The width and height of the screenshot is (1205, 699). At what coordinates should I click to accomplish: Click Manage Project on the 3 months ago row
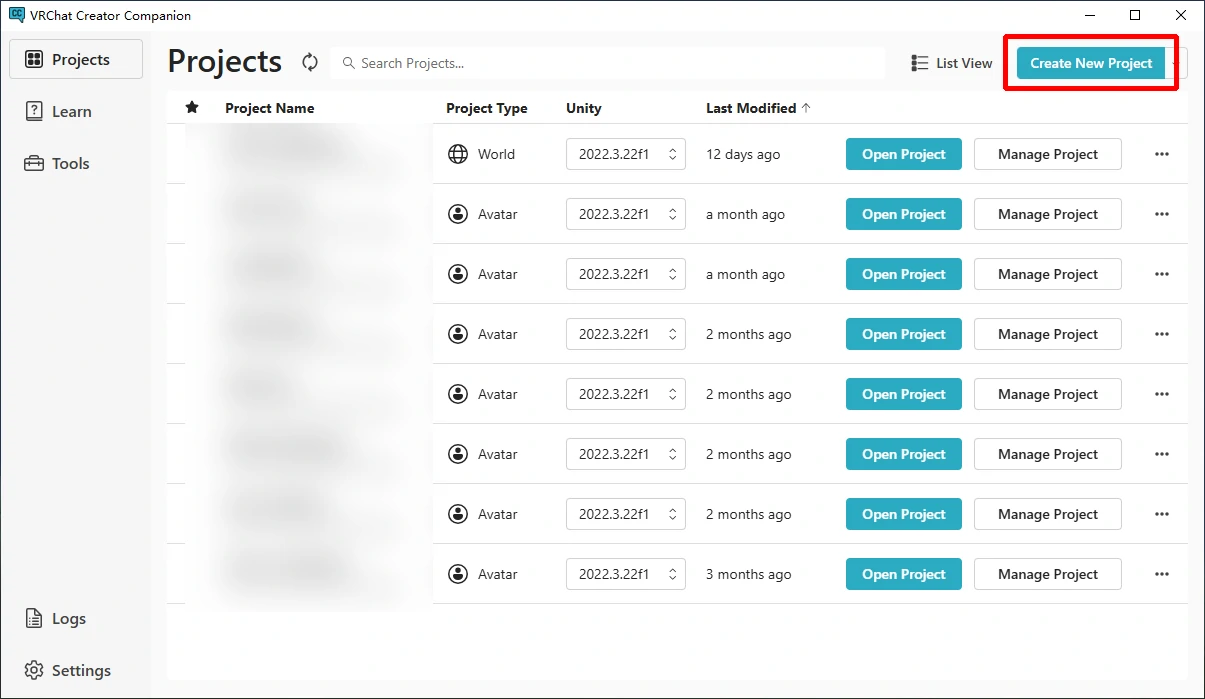click(x=1047, y=574)
